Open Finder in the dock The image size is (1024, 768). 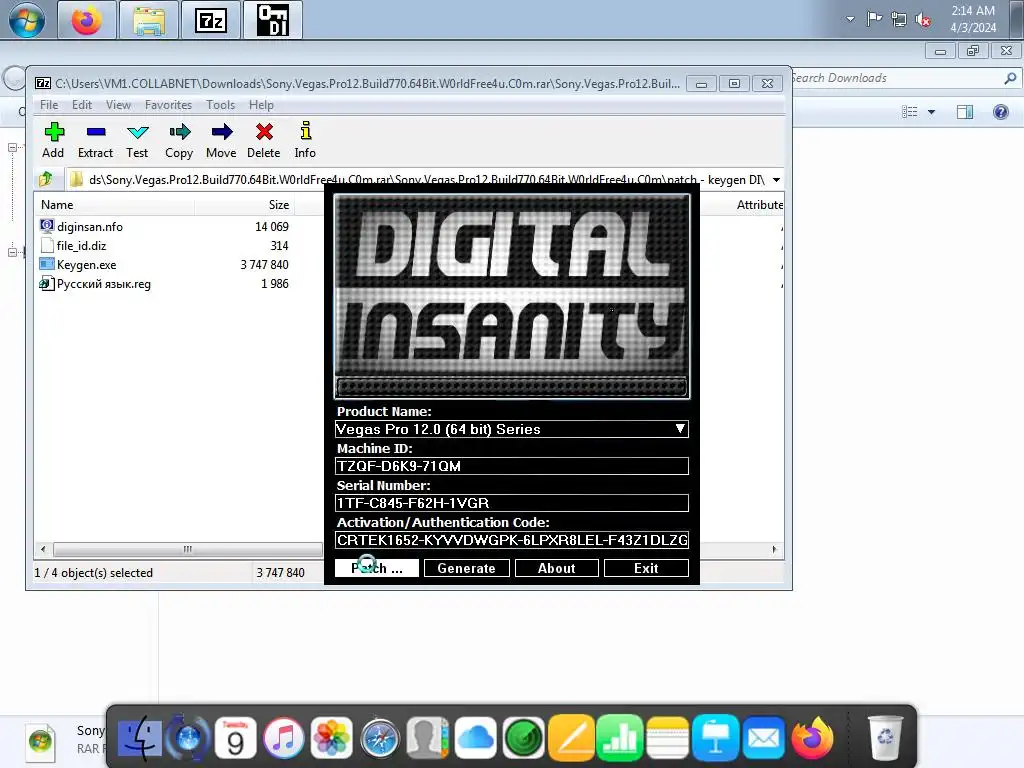click(x=140, y=739)
